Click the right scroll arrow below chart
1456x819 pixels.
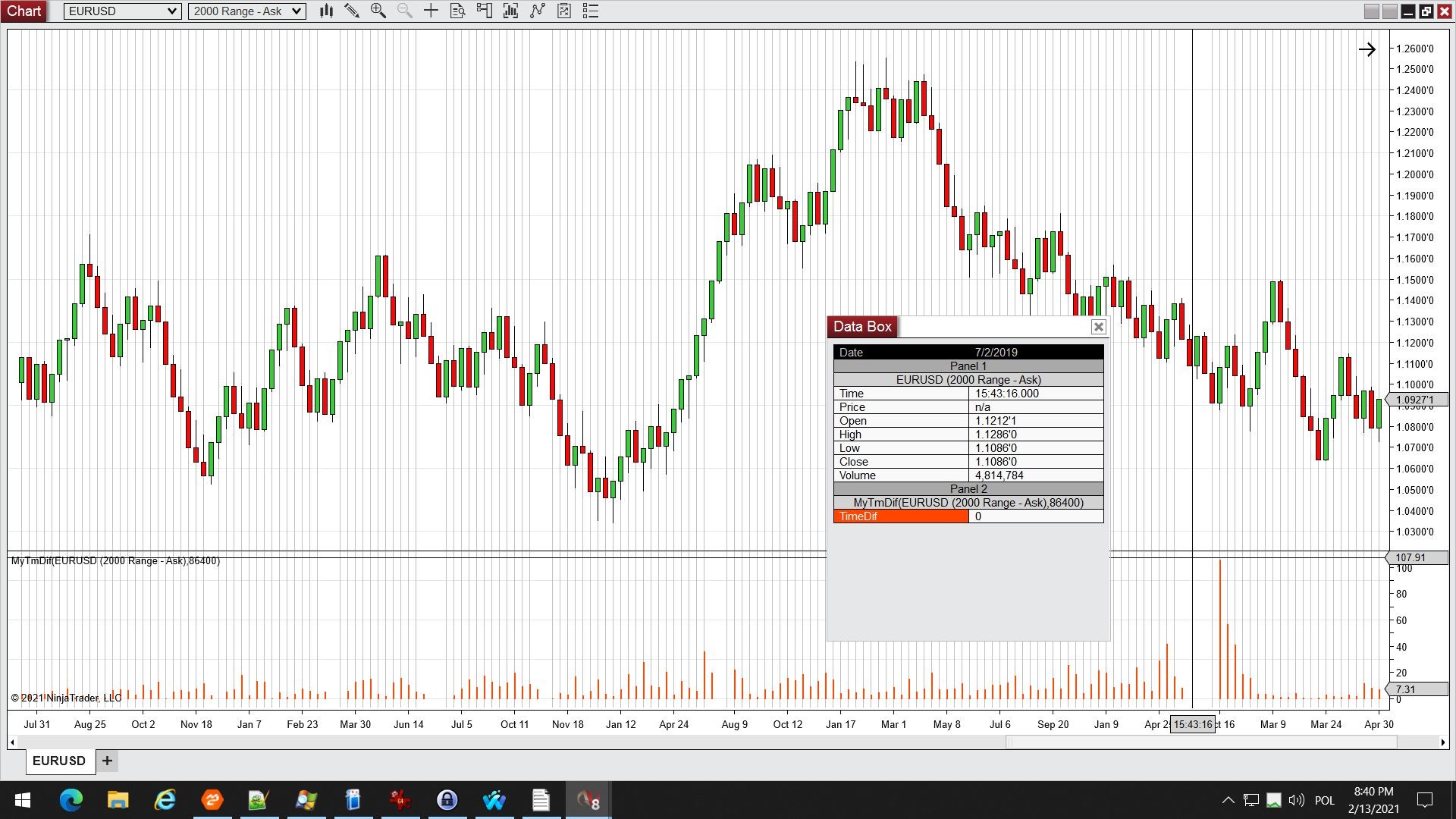point(1442,742)
